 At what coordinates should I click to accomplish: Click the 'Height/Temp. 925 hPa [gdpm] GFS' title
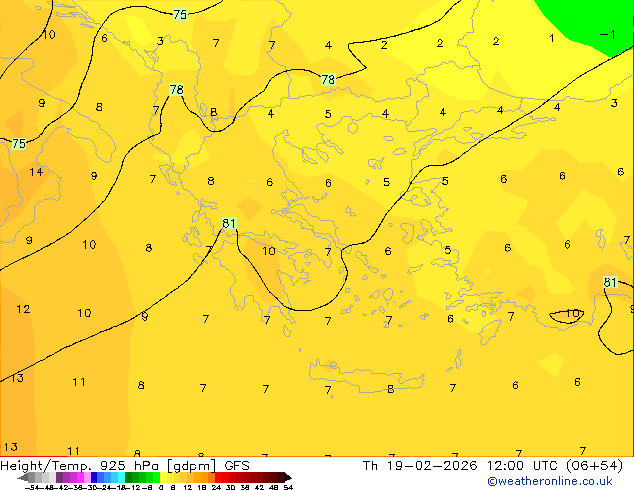pos(125,466)
